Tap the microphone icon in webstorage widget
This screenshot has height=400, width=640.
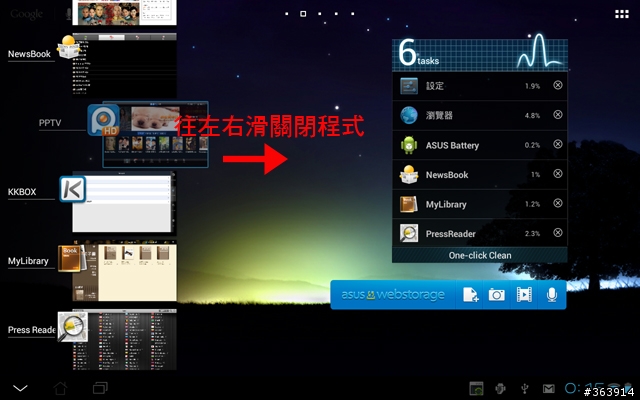[552, 295]
